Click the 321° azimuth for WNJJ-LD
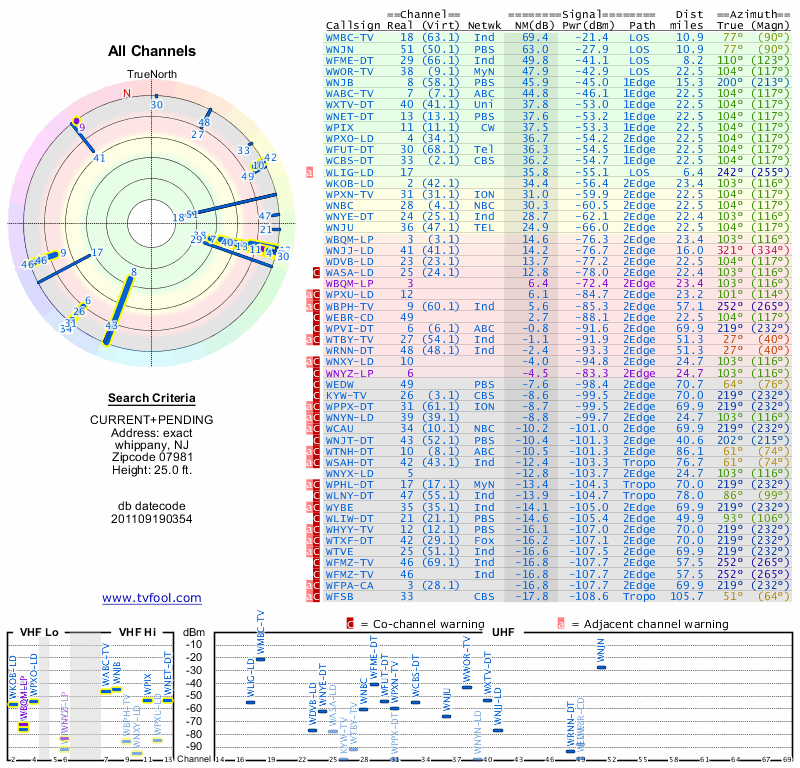This screenshot has width=800, height=768. (x=730, y=251)
